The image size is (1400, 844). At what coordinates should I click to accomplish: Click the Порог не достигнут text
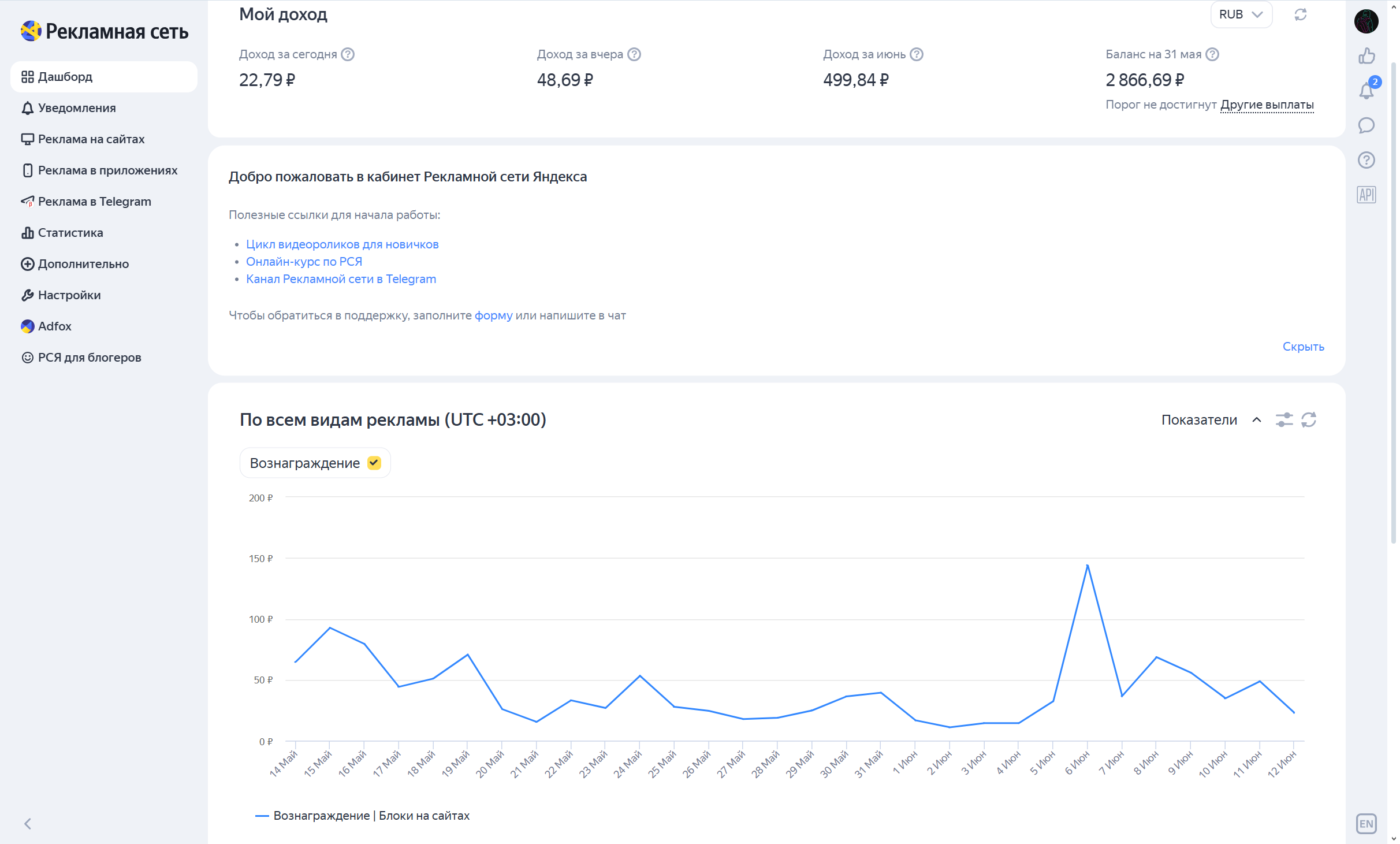pos(1161,105)
